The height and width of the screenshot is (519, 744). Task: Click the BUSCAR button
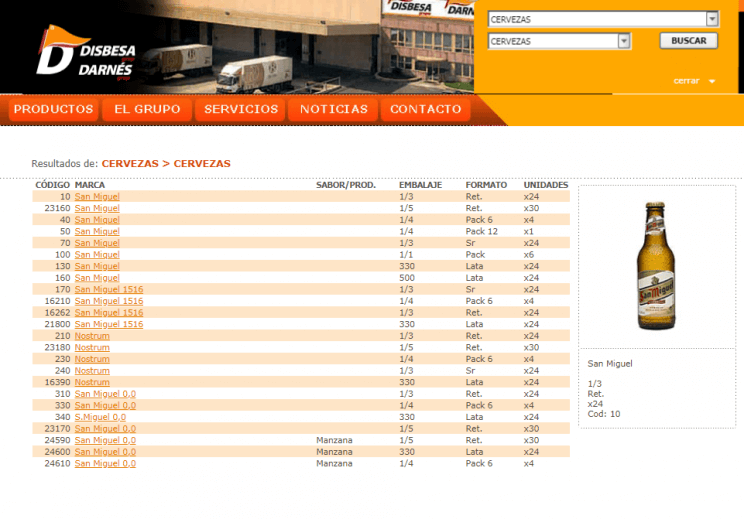(688, 41)
